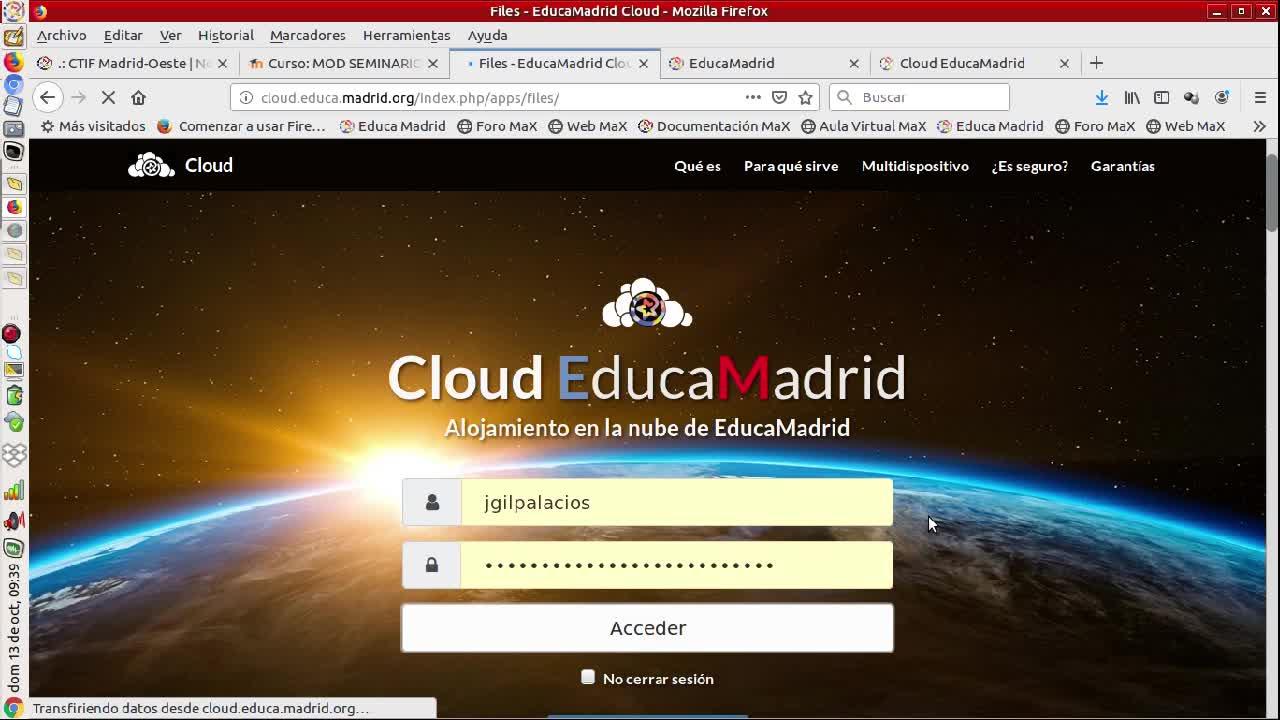The width and height of the screenshot is (1280, 720).
Task: Switch to the EducaMadrid tab
Action: pyautogui.click(x=765, y=63)
